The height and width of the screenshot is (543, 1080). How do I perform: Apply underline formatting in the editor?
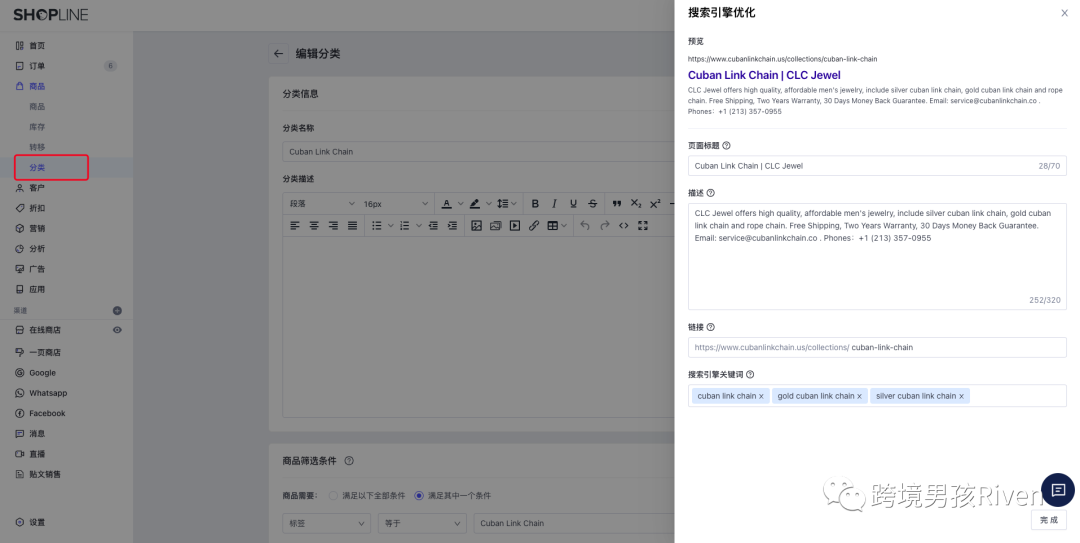click(573, 204)
